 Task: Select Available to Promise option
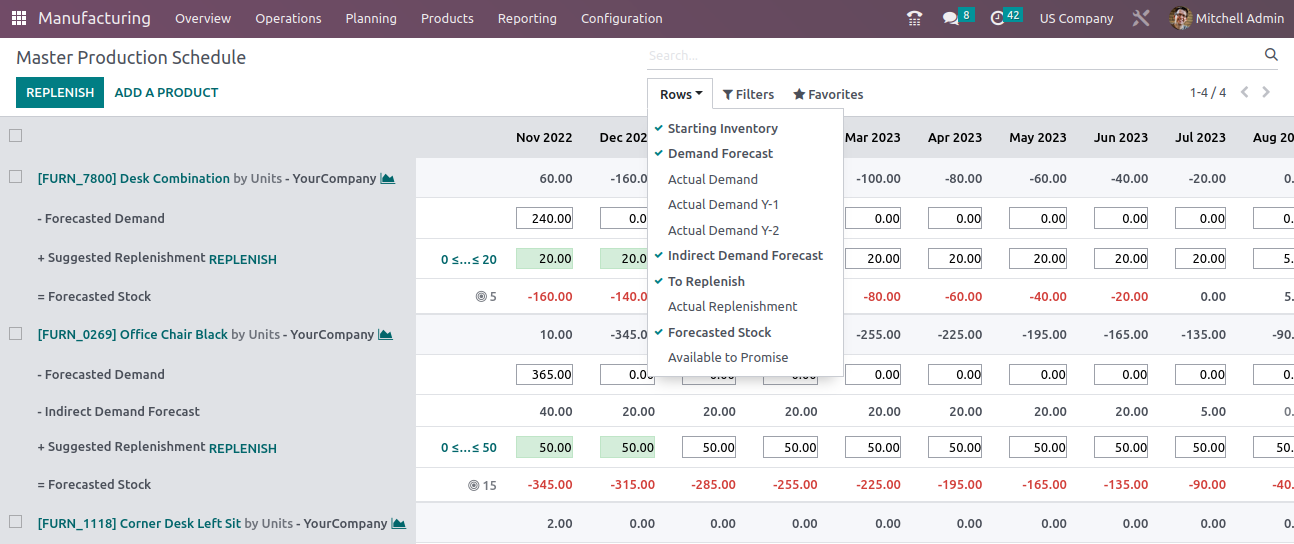[727, 358]
